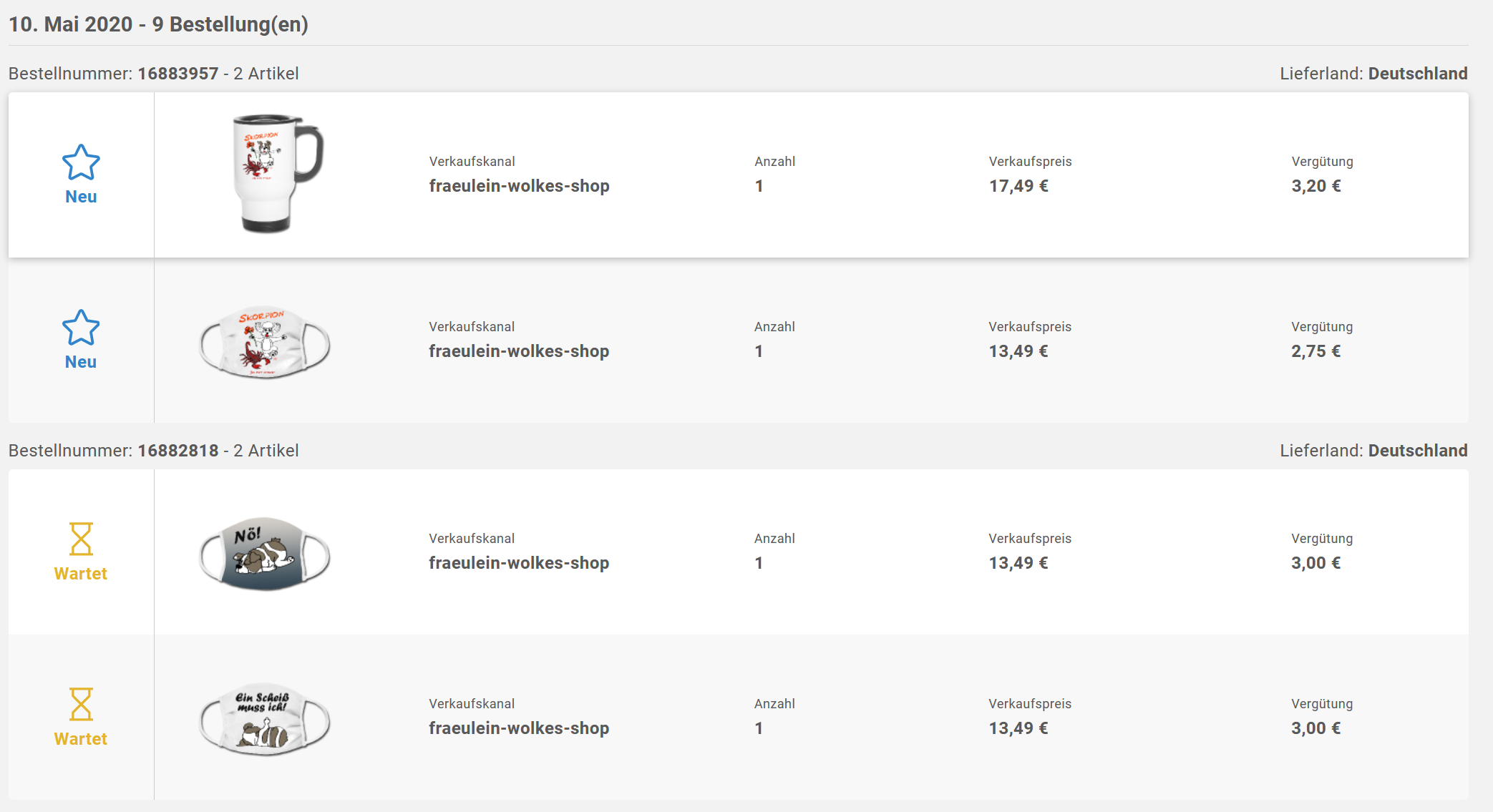Click the Neu star icon for travel mug

coord(81,162)
